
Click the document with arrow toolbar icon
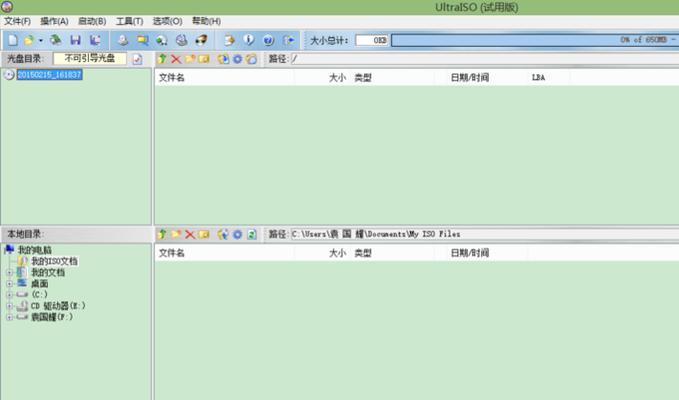coord(229,40)
